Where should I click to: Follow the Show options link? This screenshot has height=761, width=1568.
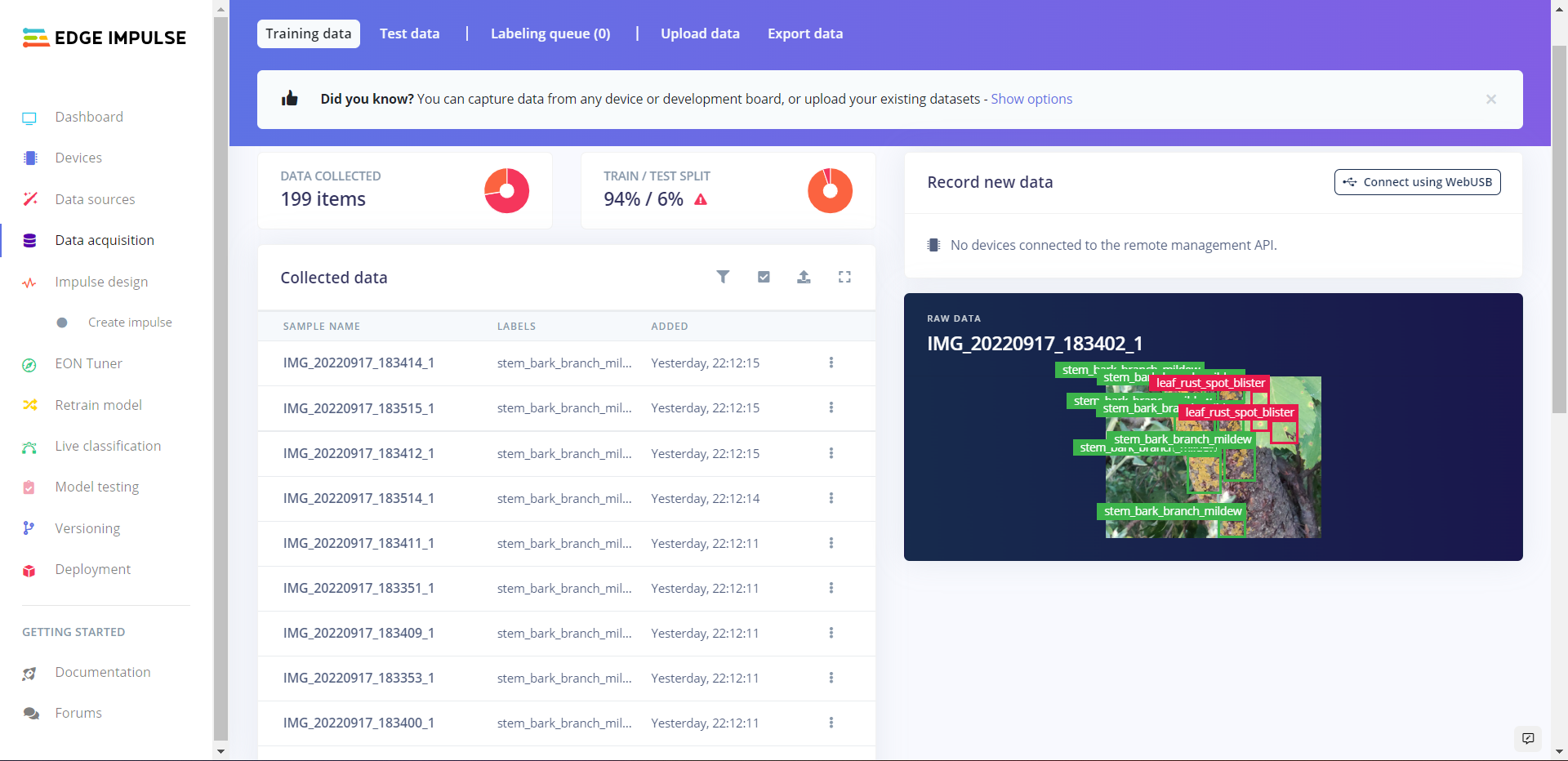pos(1031,99)
